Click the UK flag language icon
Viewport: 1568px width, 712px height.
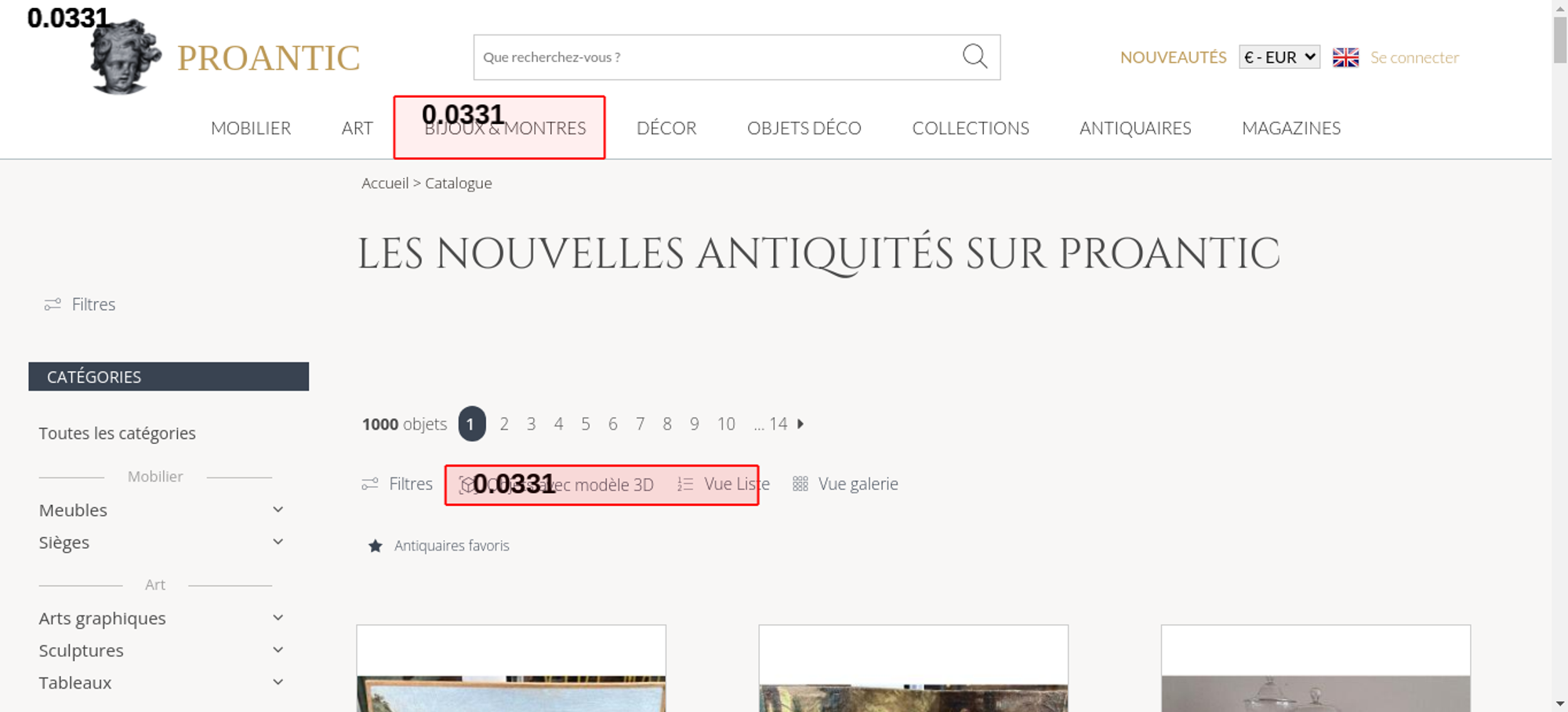tap(1345, 57)
